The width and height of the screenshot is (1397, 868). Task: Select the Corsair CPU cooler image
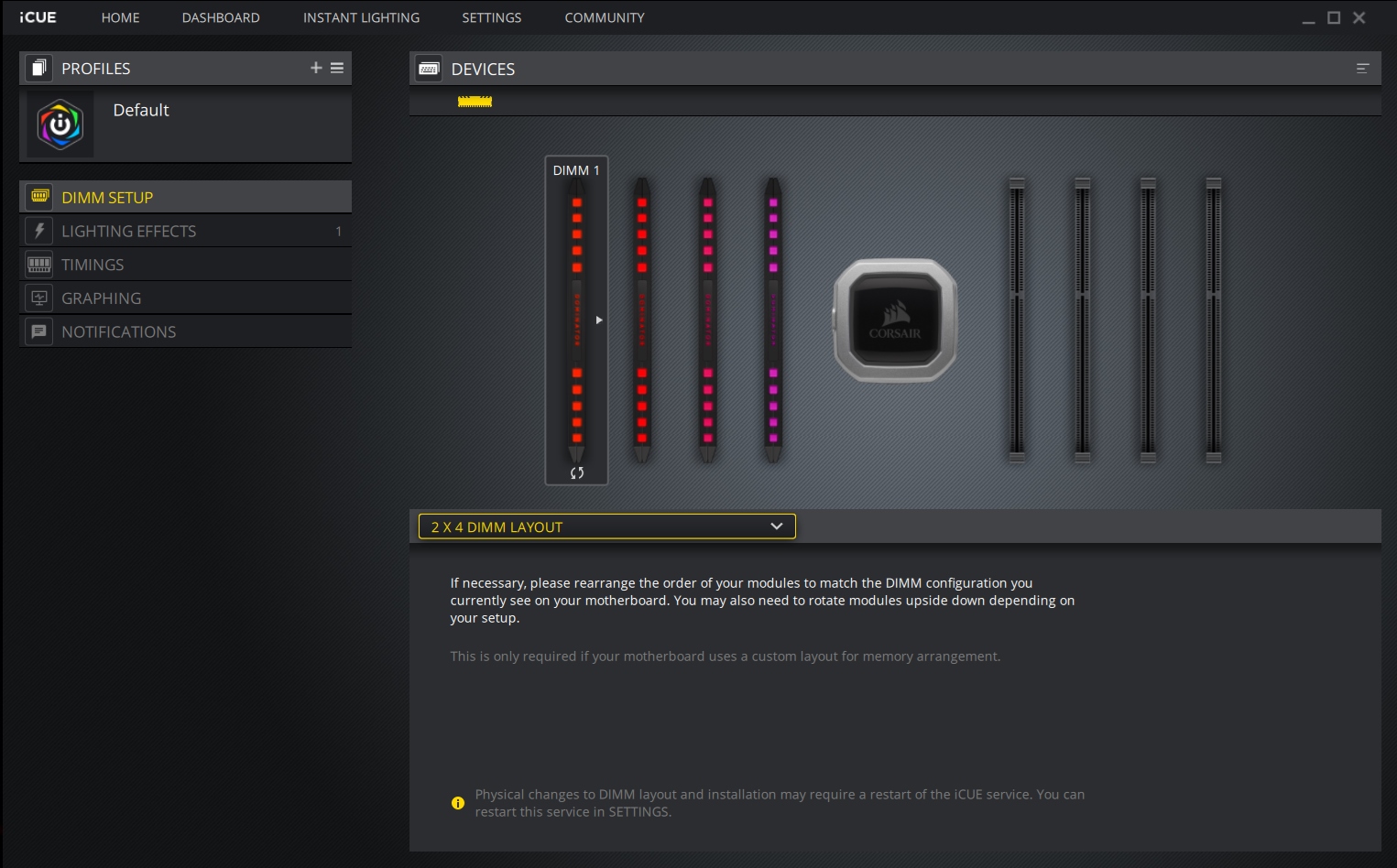click(x=895, y=320)
